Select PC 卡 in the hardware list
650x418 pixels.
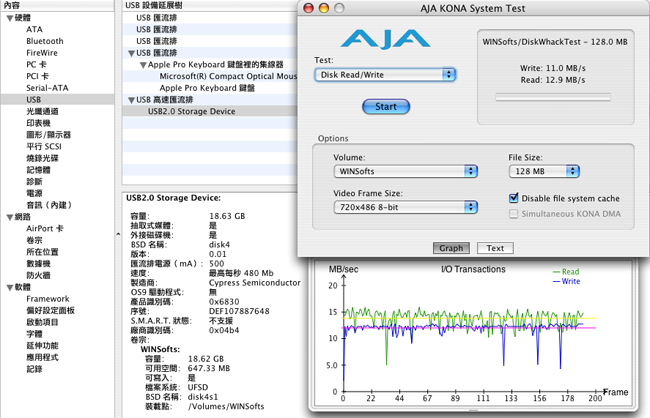pos(36,64)
